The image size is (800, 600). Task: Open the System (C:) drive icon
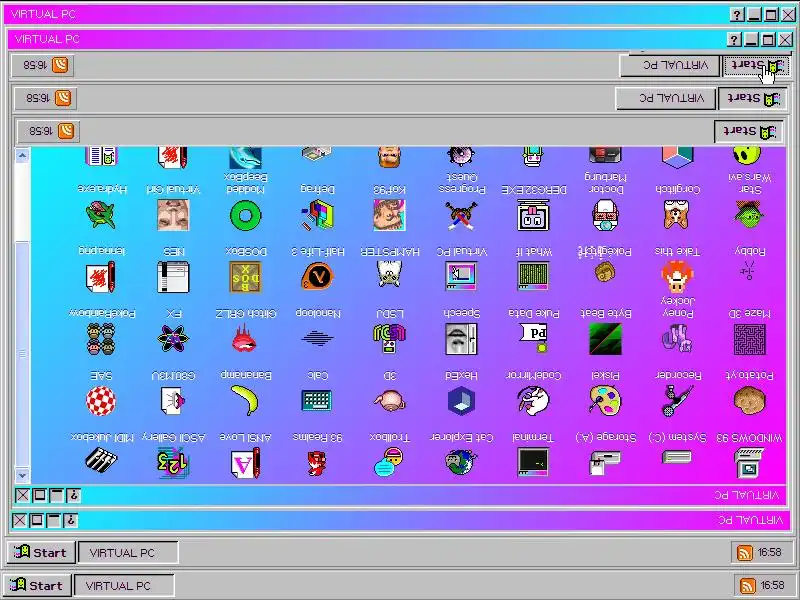click(677, 457)
